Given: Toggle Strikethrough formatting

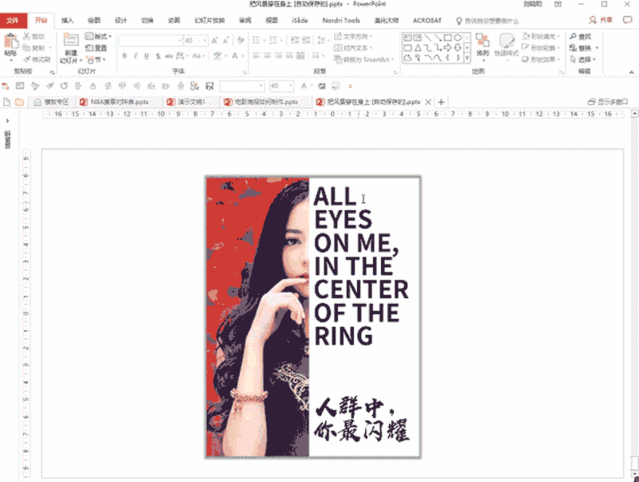Looking at the screenshot, I should click(x=169, y=56).
